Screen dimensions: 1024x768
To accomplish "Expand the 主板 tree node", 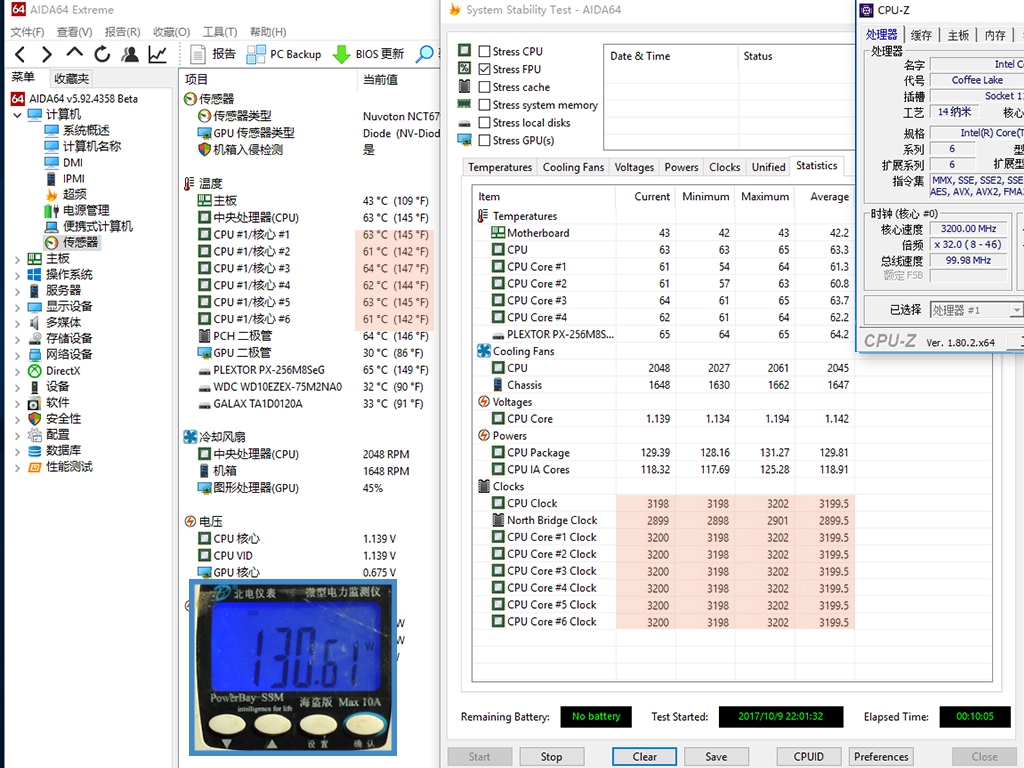I will point(18,259).
